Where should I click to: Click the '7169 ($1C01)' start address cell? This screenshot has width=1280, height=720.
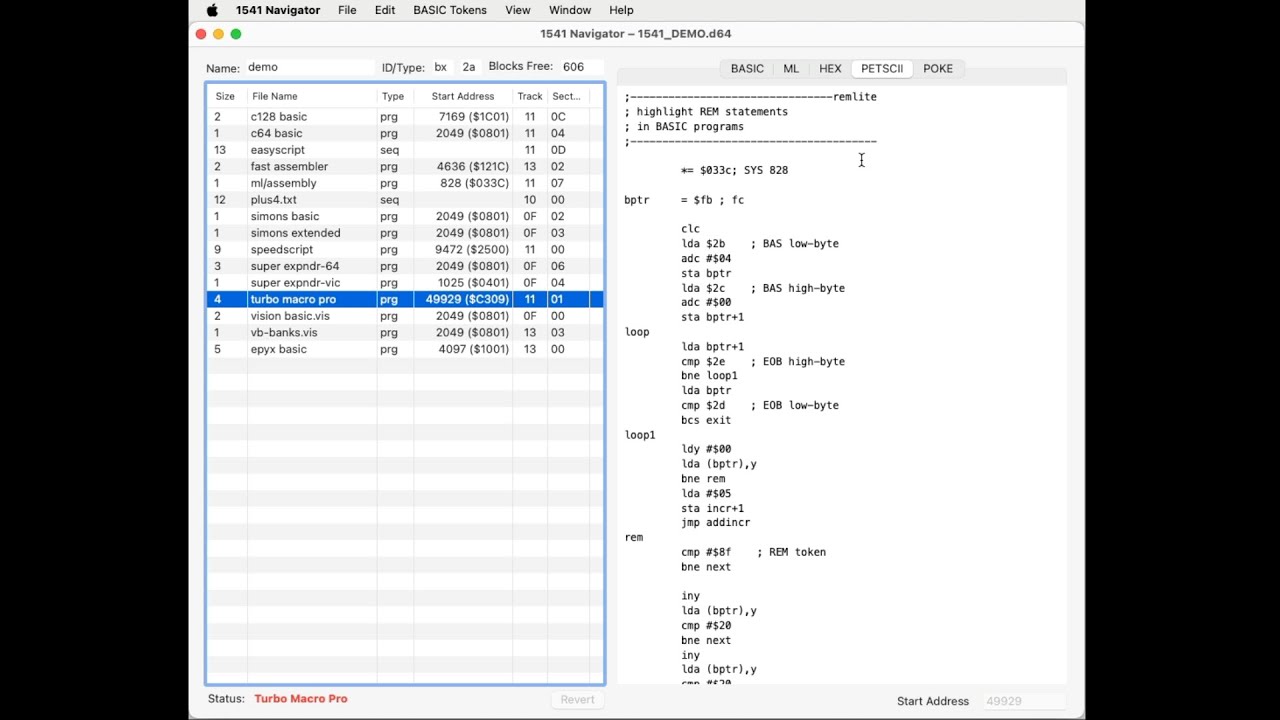[474, 117]
